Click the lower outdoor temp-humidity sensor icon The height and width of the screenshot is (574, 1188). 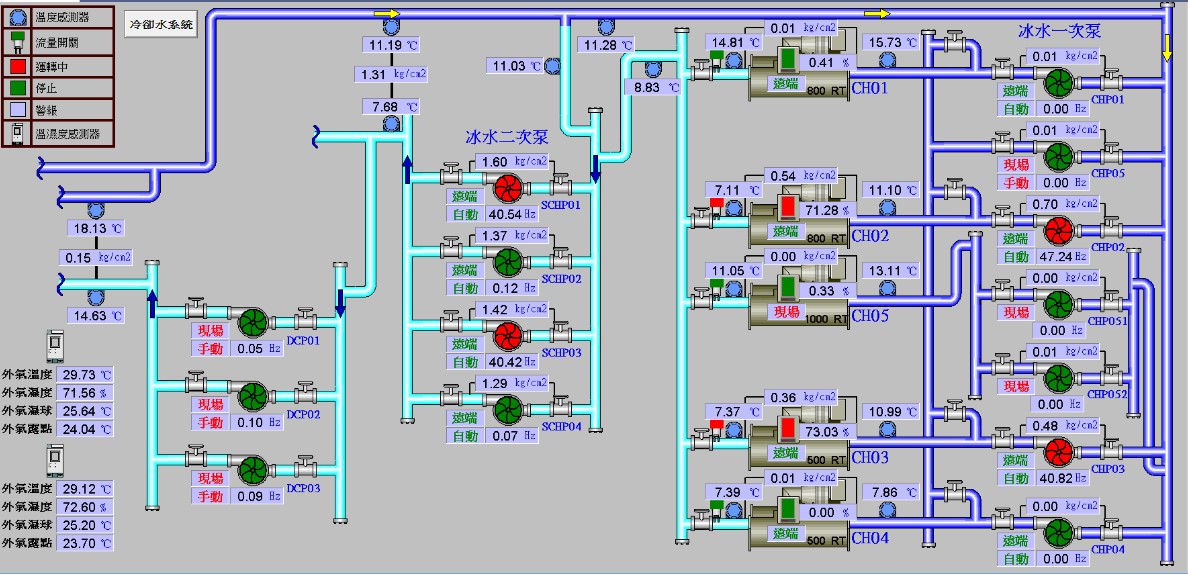(55, 460)
